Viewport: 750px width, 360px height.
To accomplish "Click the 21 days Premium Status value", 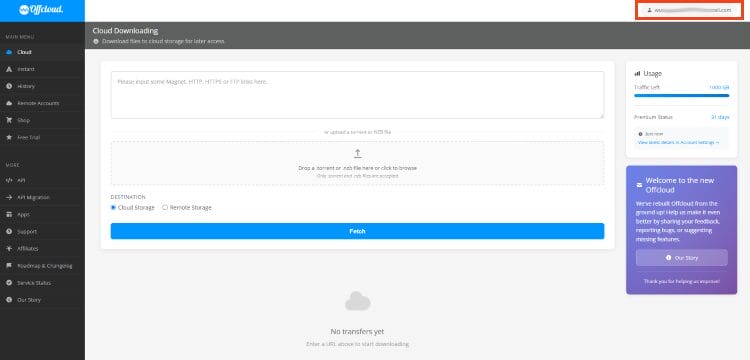I will pyautogui.click(x=720, y=117).
